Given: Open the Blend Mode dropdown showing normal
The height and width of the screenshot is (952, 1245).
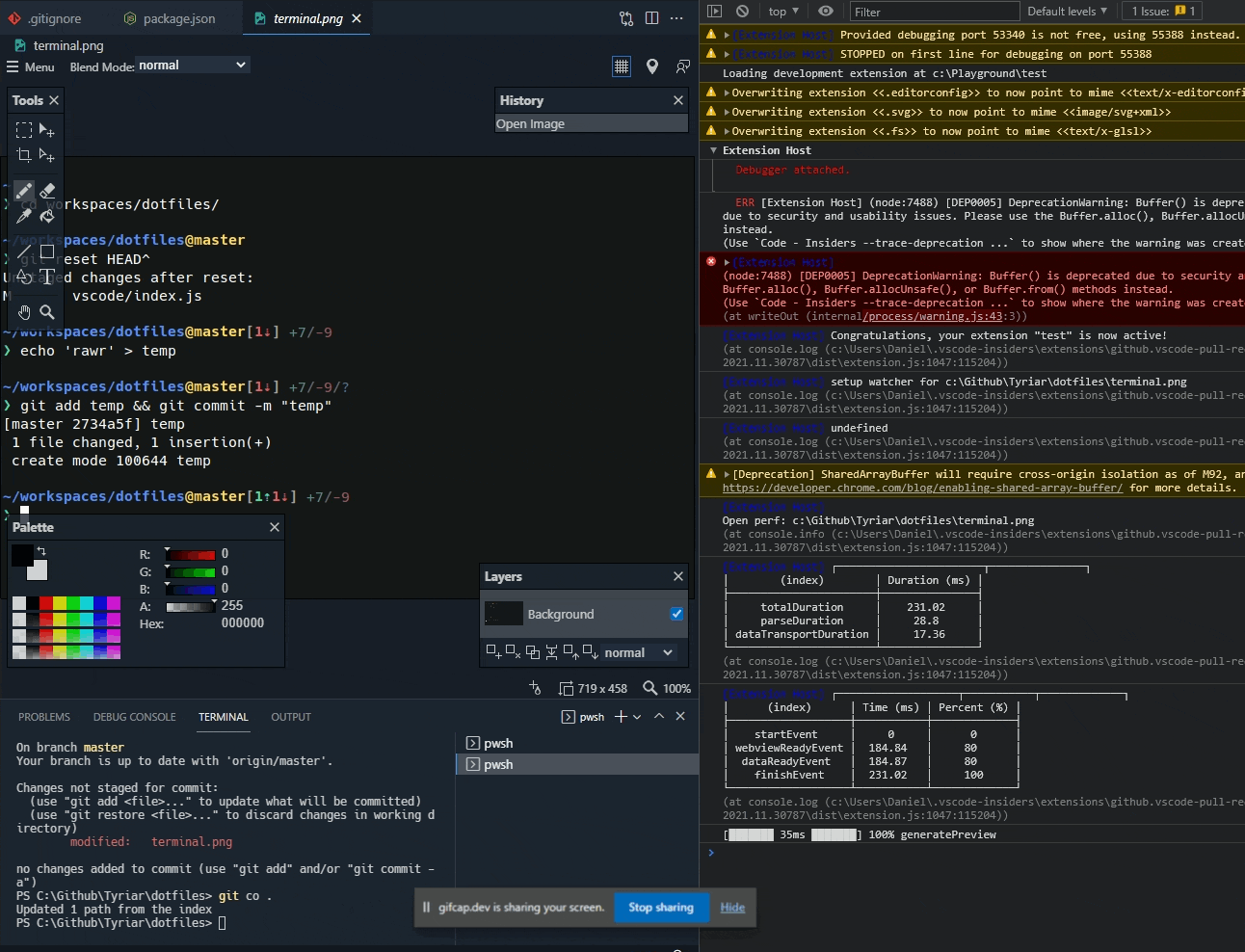Looking at the screenshot, I should coord(159,65).
